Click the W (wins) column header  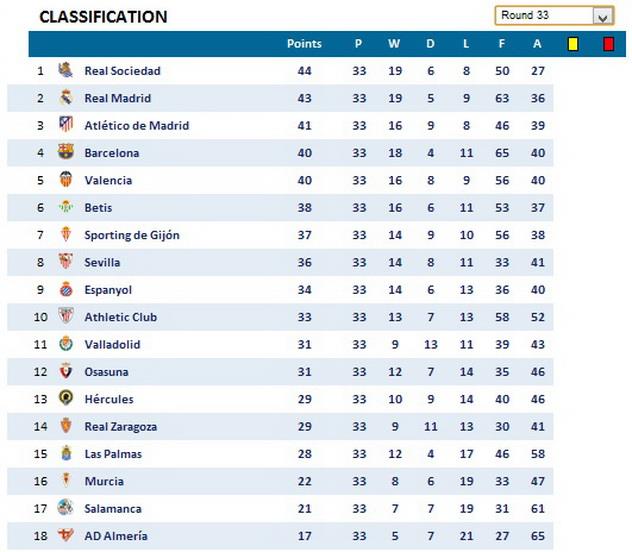394,44
